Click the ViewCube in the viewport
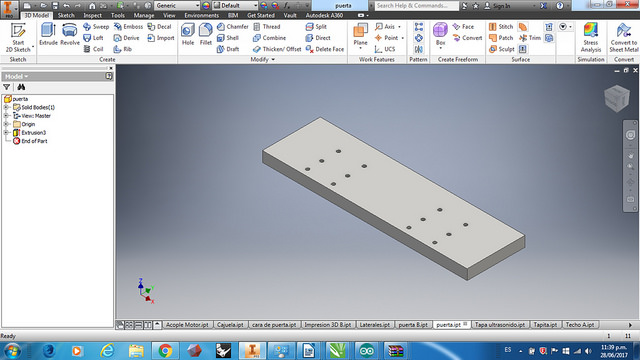This screenshot has height=360, width=640. 617,98
